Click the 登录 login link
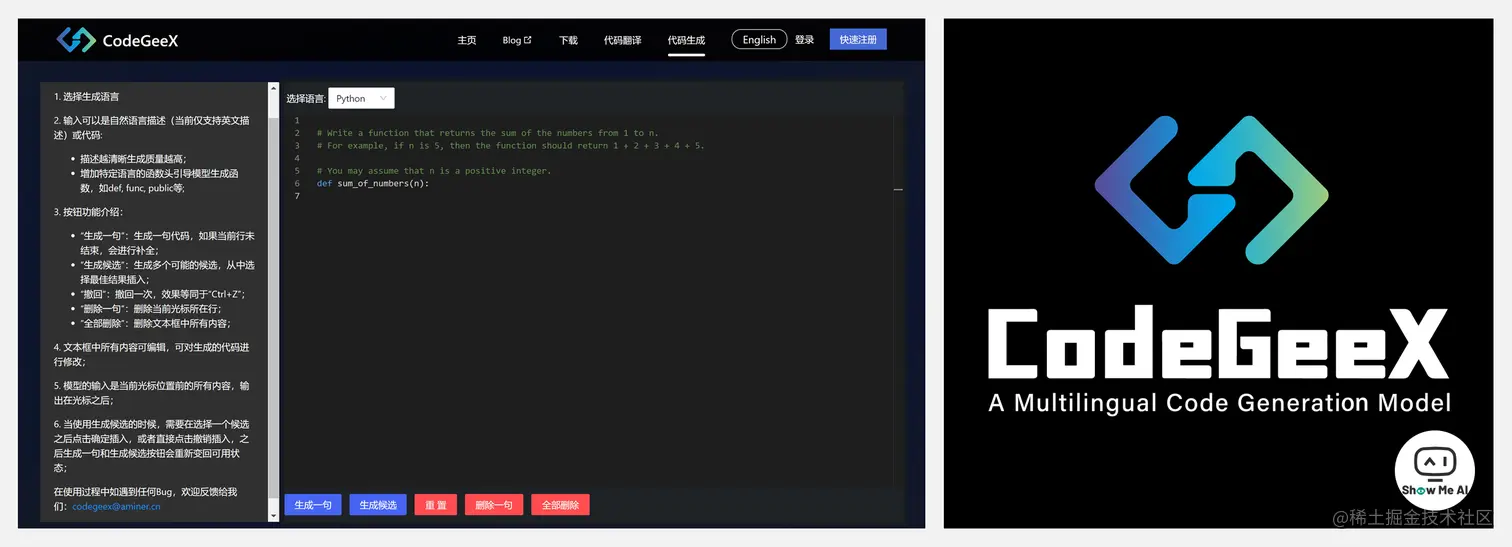Viewport: 1512px width, 547px height. (x=805, y=40)
